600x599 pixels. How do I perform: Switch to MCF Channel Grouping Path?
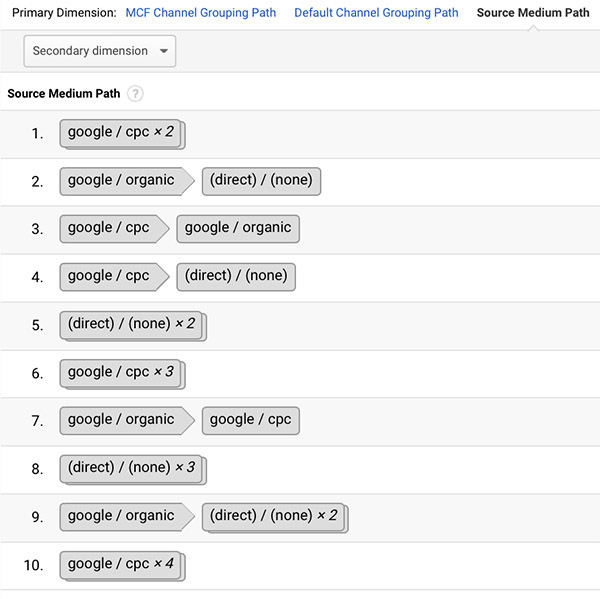tap(201, 13)
